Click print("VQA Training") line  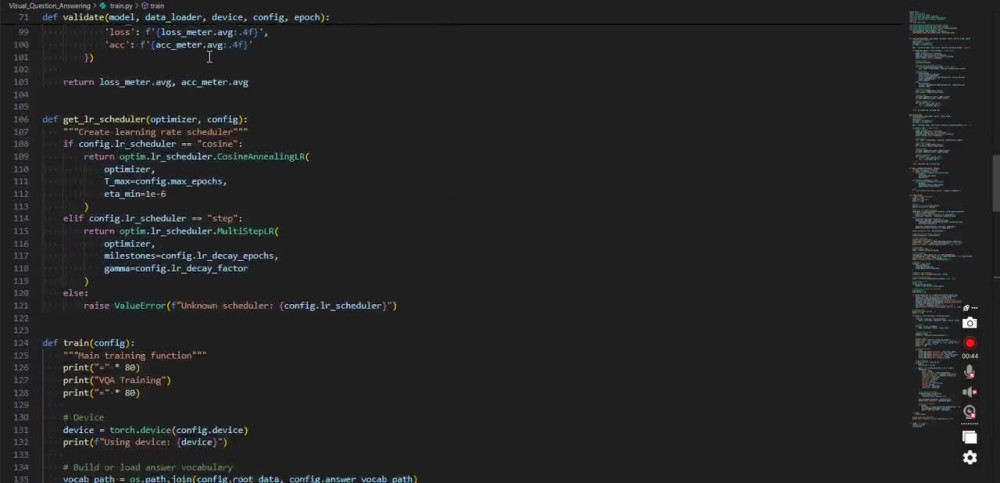pos(117,380)
